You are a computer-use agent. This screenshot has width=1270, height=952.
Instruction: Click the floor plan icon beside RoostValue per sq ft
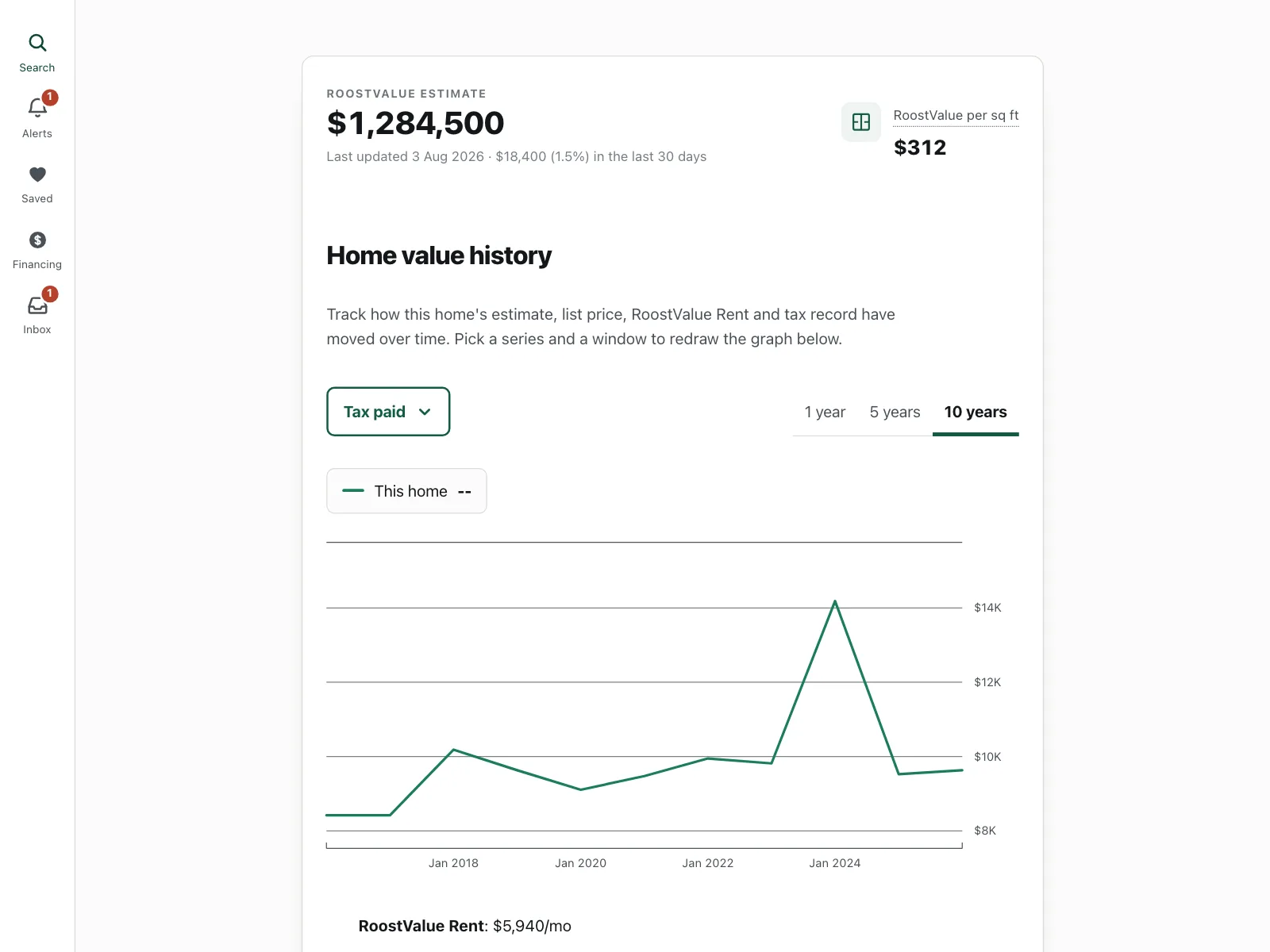pos(861,122)
